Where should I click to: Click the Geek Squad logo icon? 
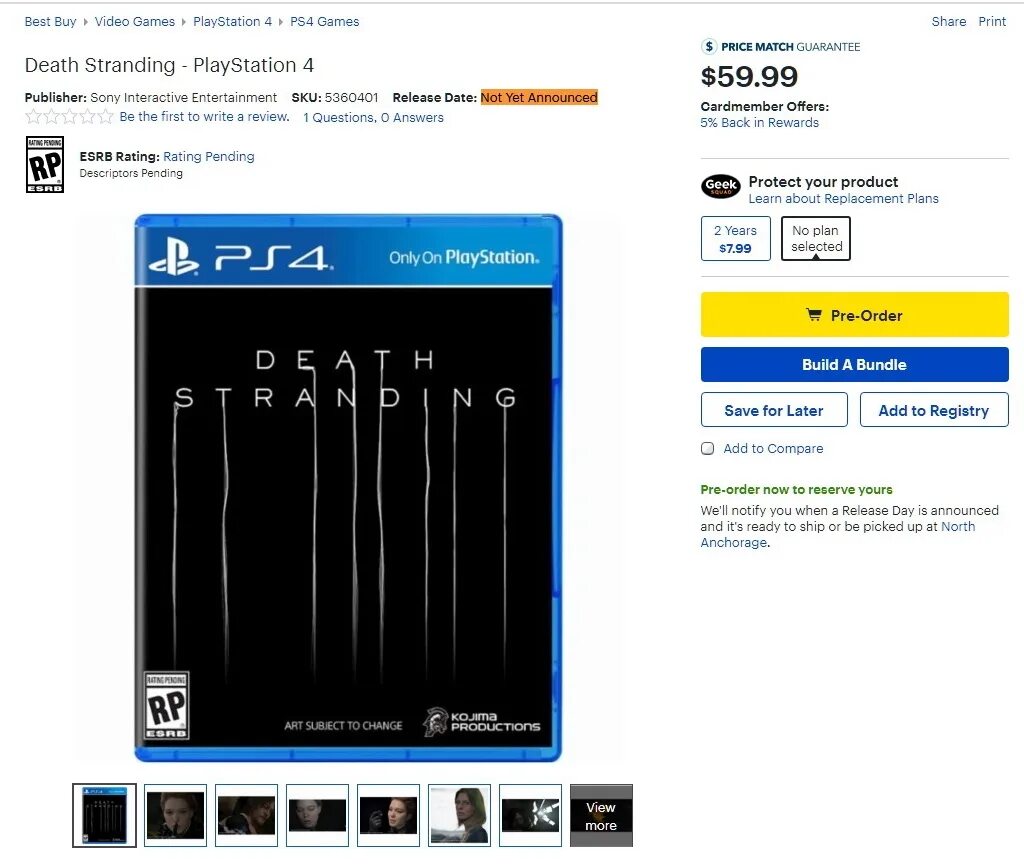pyautogui.click(x=721, y=186)
